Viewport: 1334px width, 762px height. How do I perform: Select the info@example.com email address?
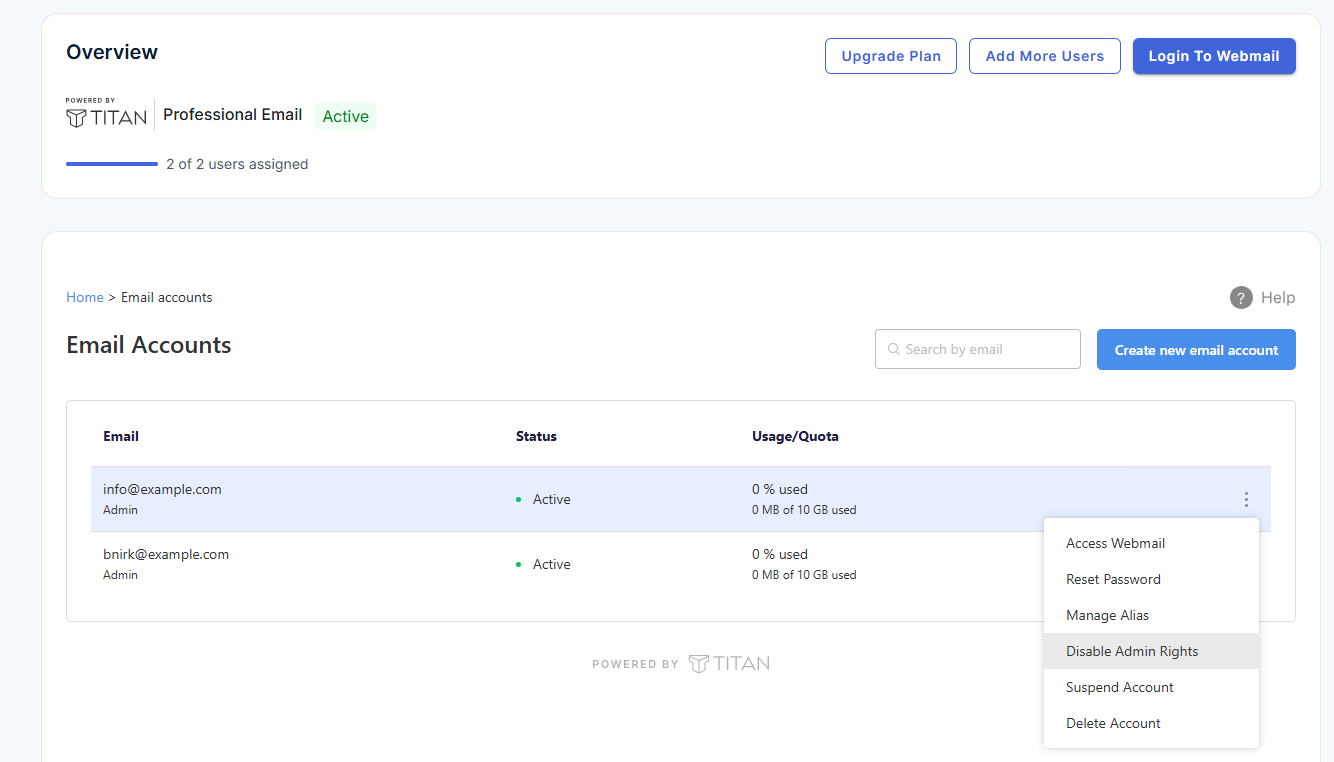click(162, 489)
